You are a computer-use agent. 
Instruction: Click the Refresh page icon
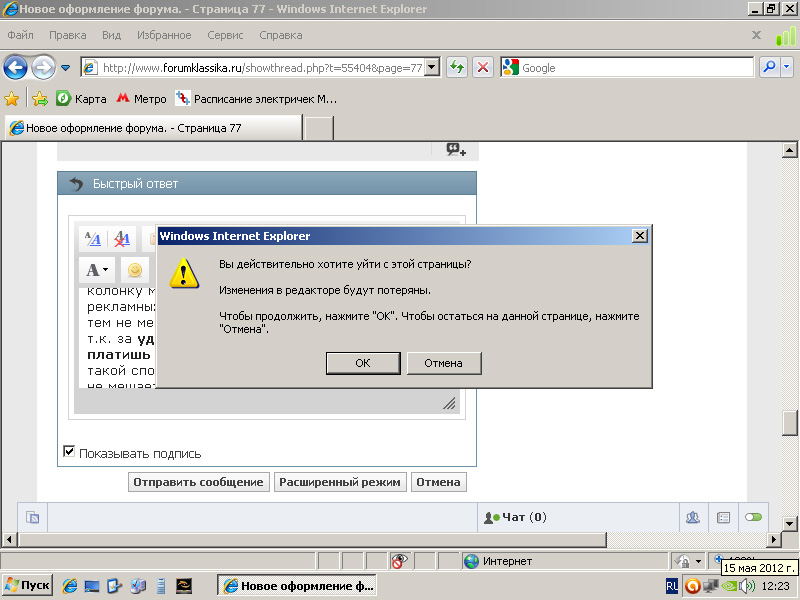(x=457, y=68)
